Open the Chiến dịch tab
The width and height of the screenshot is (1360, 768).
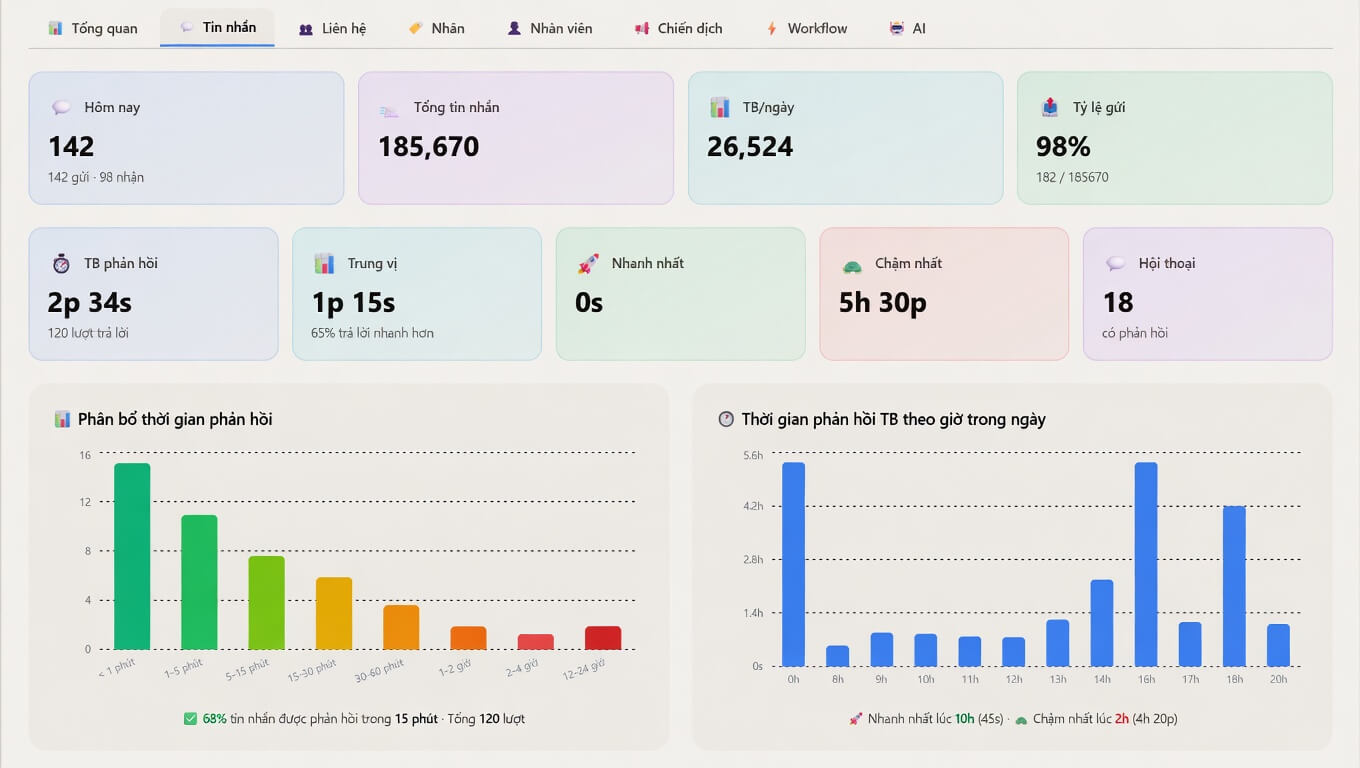pyautogui.click(x=678, y=28)
